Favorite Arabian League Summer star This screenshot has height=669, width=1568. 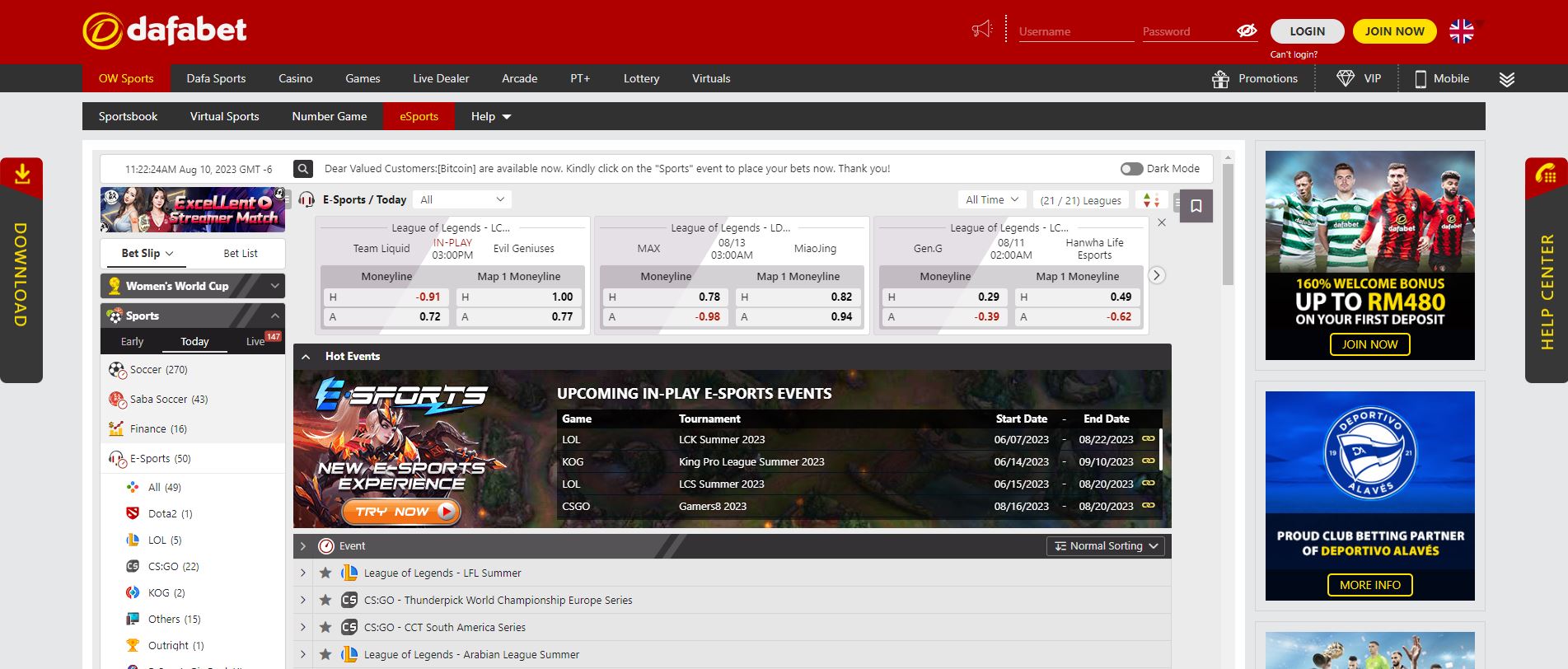[x=325, y=655]
